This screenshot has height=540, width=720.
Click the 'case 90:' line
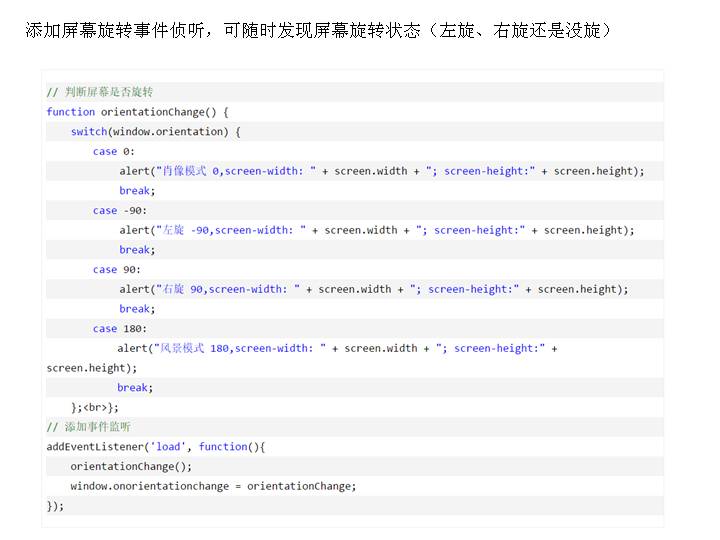(116, 269)
